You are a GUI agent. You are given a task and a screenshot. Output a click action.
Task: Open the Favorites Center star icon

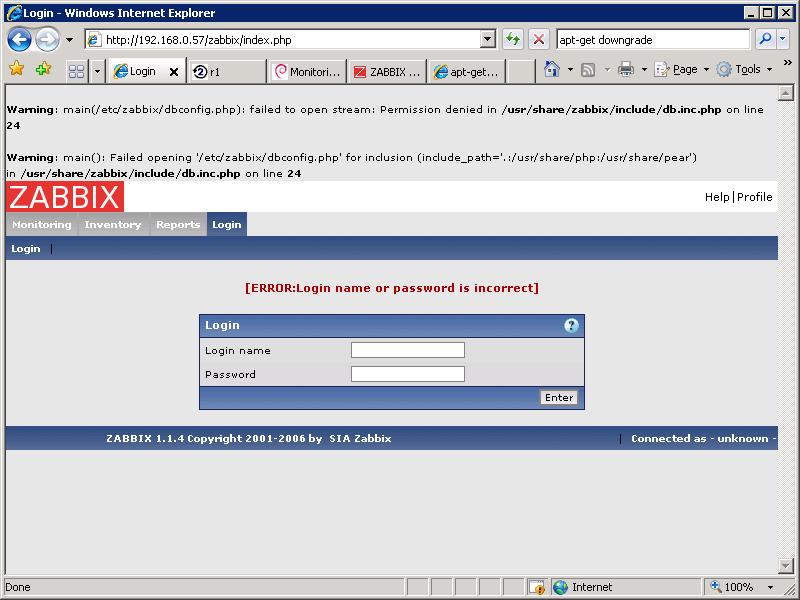tap(16, 68)
